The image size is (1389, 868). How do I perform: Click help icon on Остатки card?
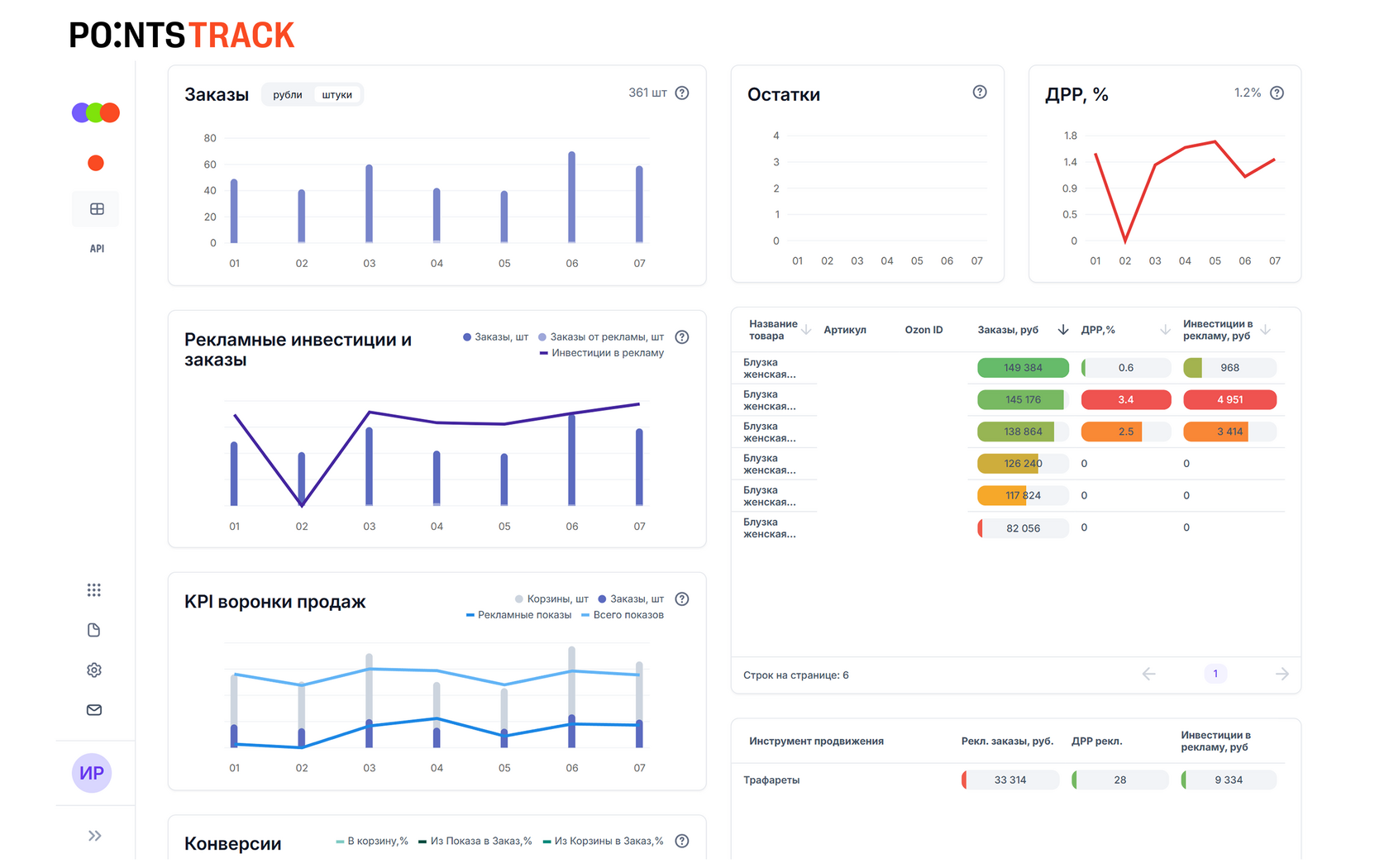pos(980,92)
